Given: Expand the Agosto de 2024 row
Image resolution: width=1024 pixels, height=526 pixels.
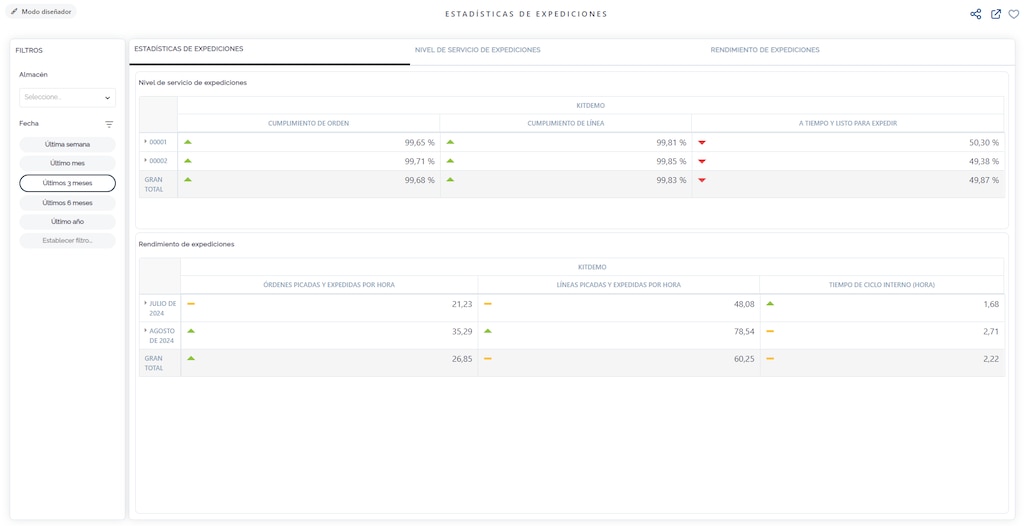Looking at the screenshot, I should click(146, 331).
